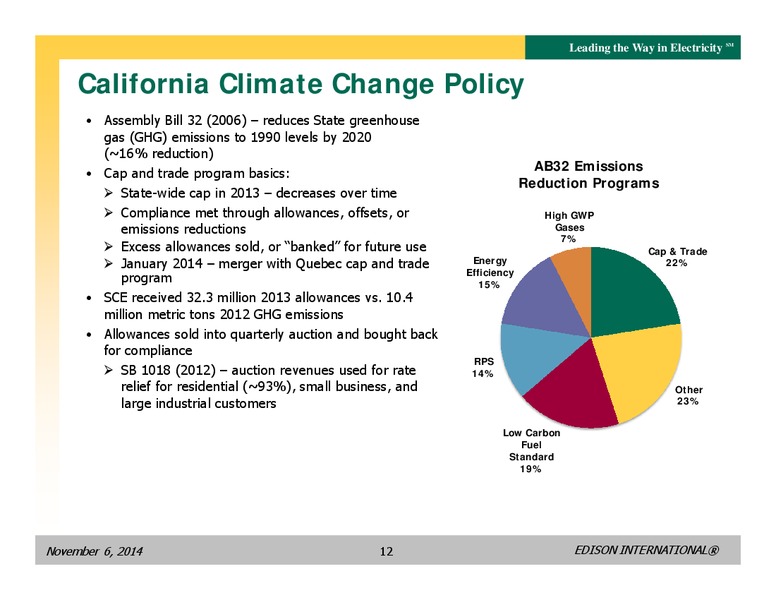Click the 'AB32 Emissions Reduction Programs' chart title
Screen dimensions: 776x600
pyautogui.click(x=588, y=175)
